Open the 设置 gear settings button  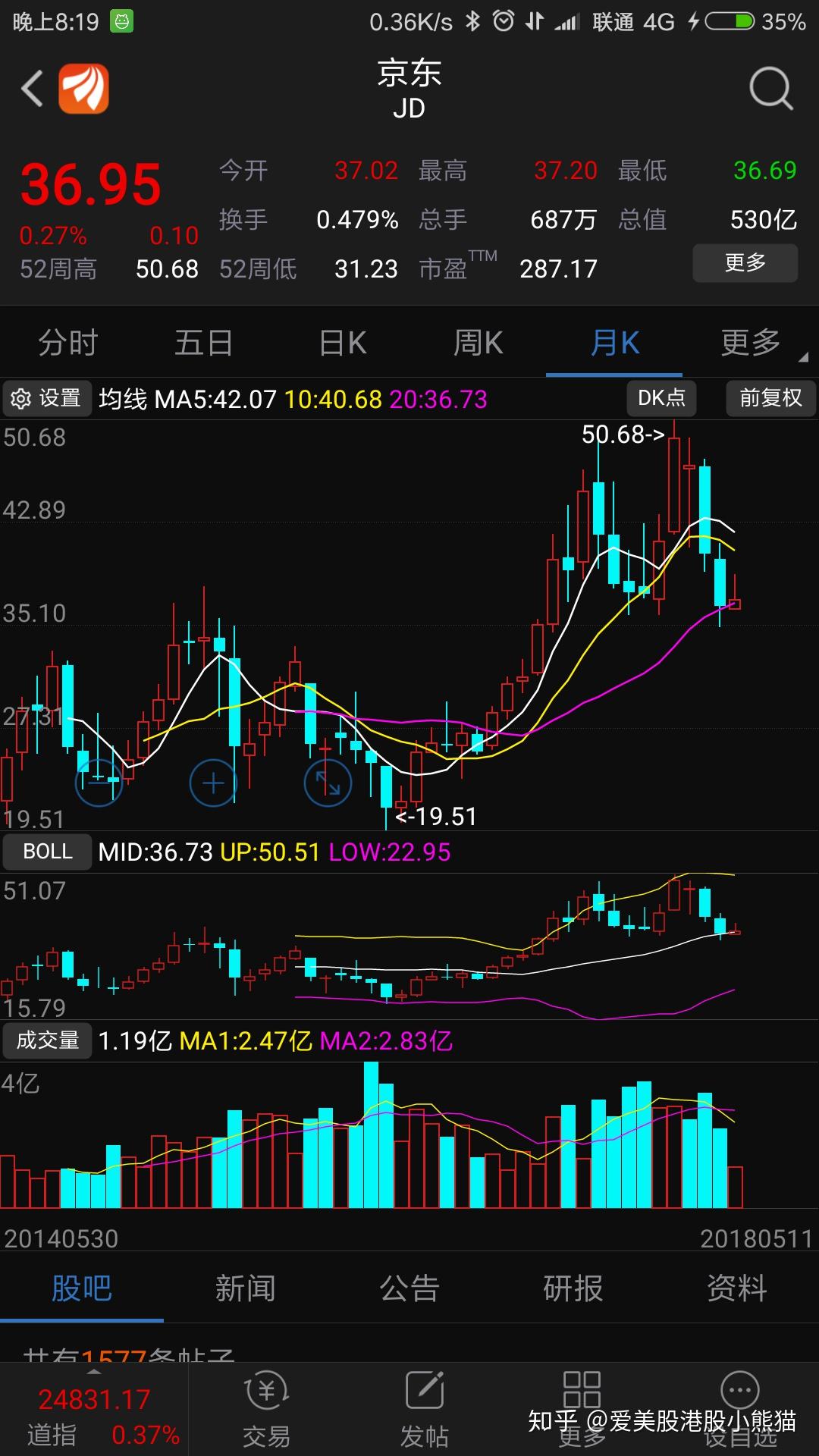pos(46,398)
